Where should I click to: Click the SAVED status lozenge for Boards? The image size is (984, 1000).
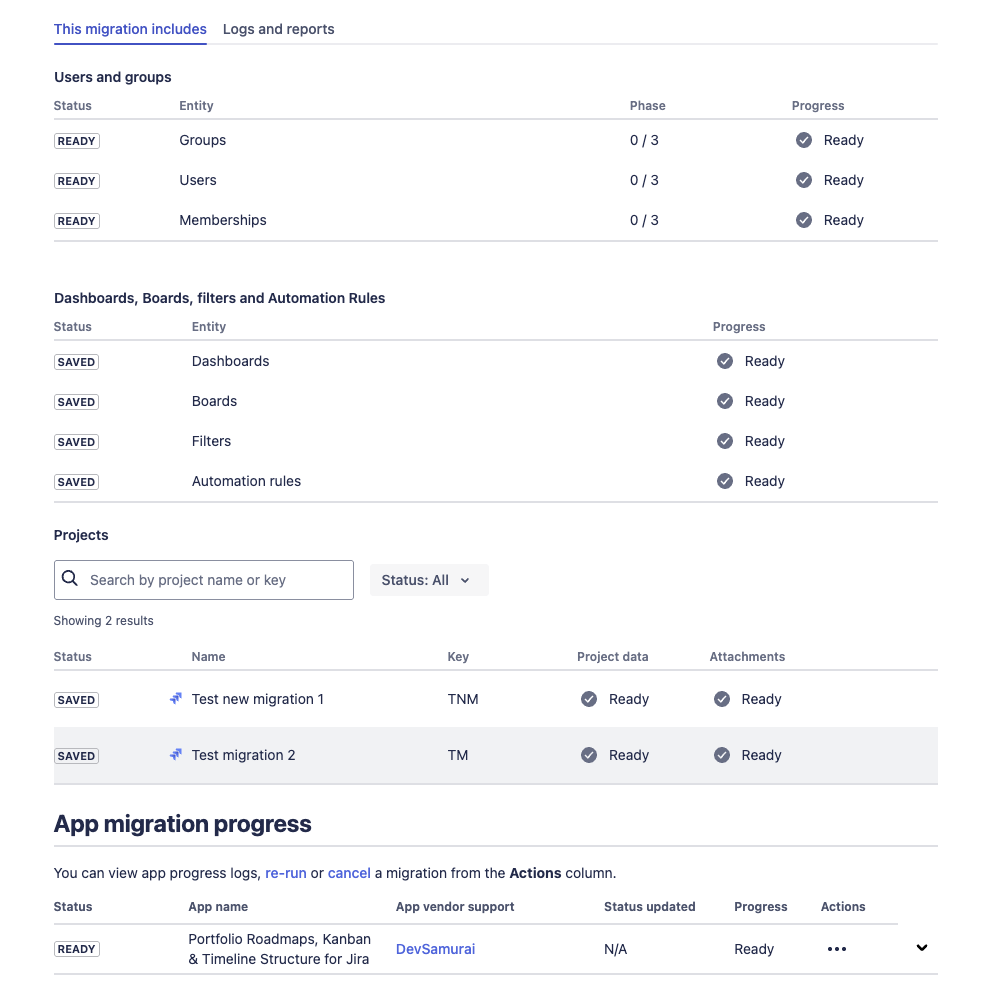[x=77, y=402]
